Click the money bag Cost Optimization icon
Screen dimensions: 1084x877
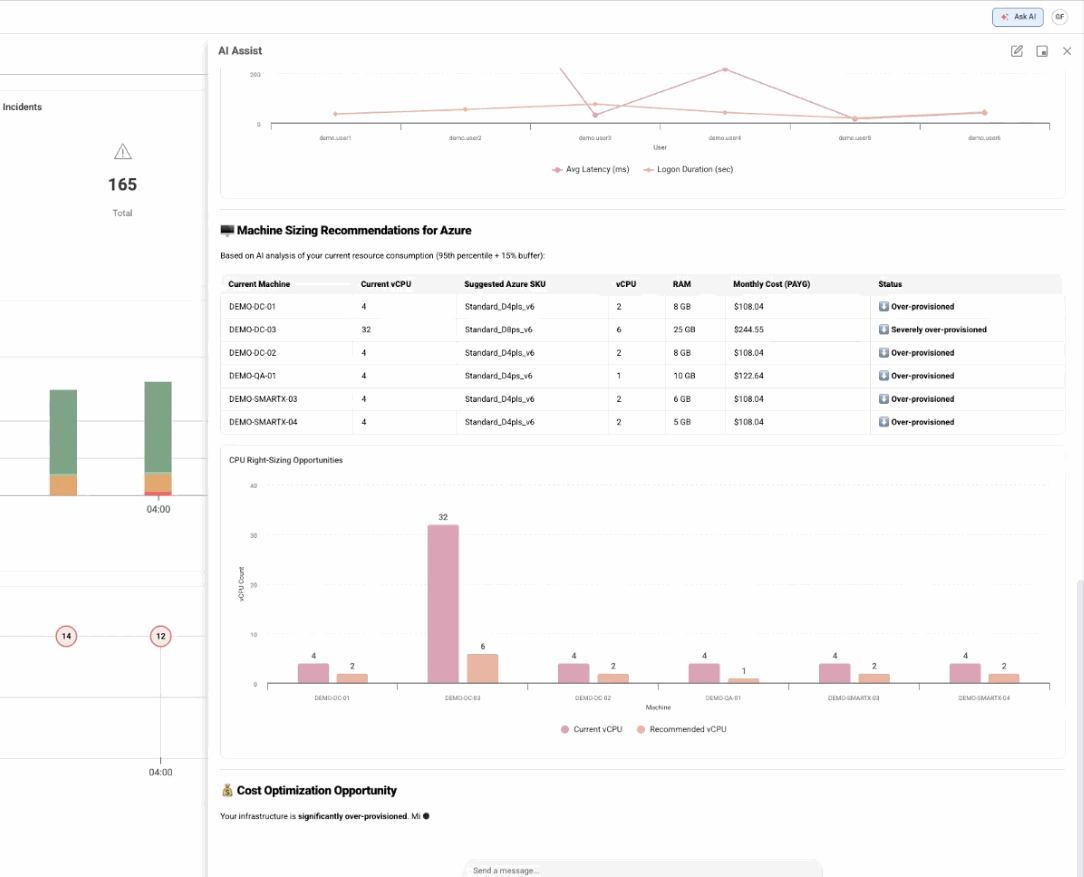(x=226, y=790)
